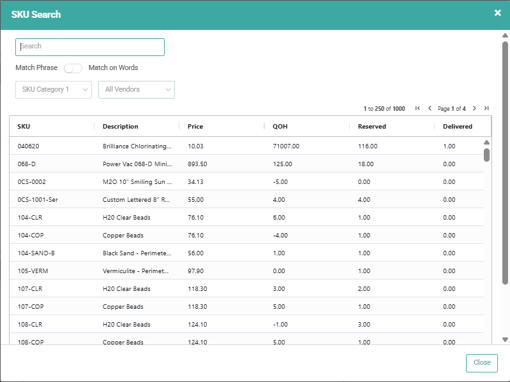Click the dialog scrollbar up arrow
Screen dimensions: 510x382
[505, 35]
